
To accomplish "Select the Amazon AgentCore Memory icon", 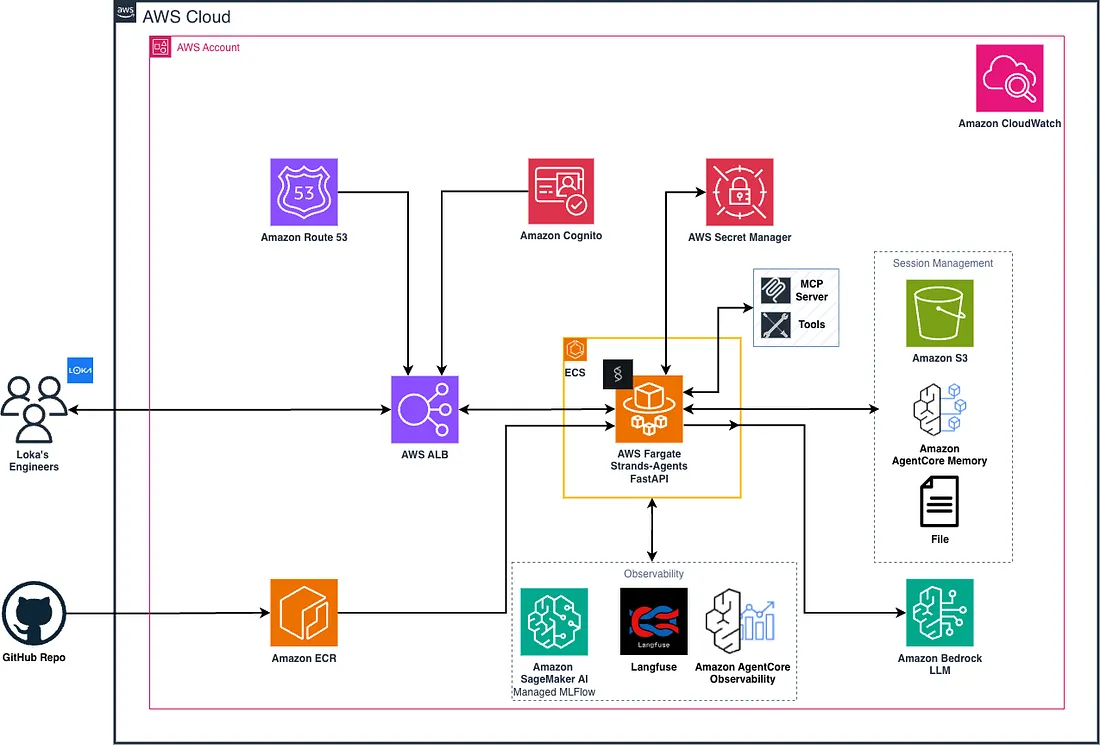I will click(939, 410).
